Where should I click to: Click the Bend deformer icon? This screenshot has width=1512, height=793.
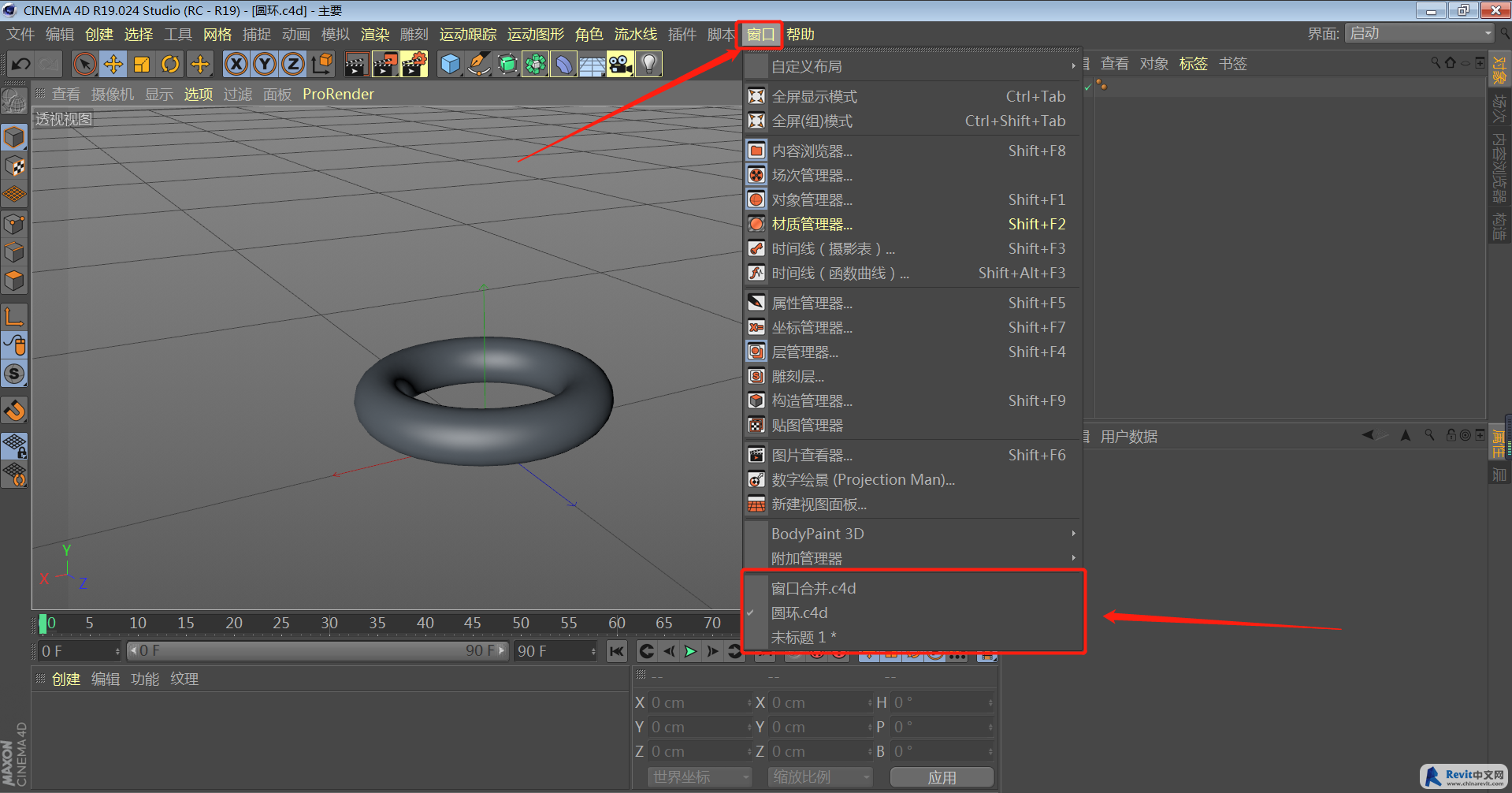click(x=564, y=64)
